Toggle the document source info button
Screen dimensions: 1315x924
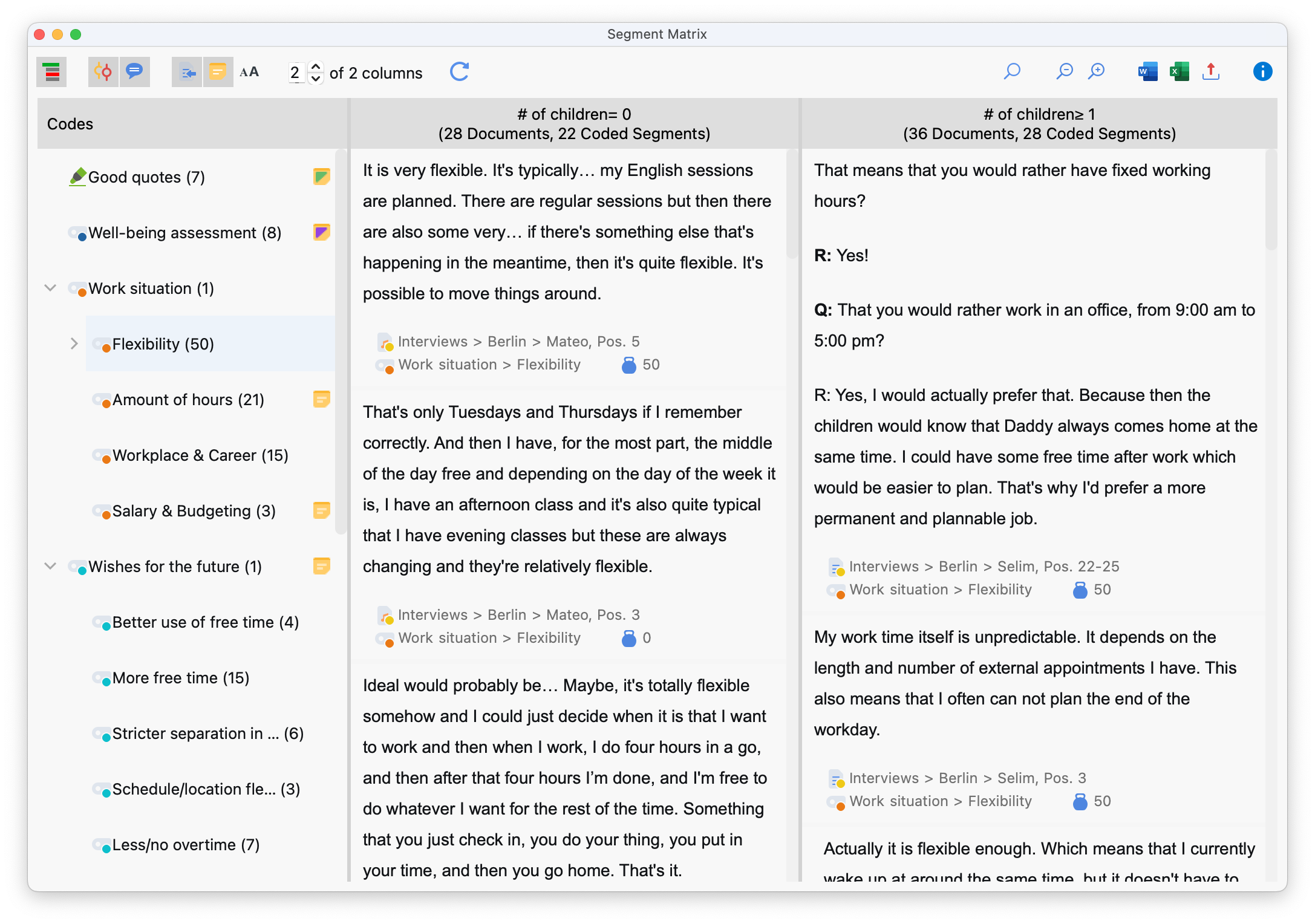point(187,73)
